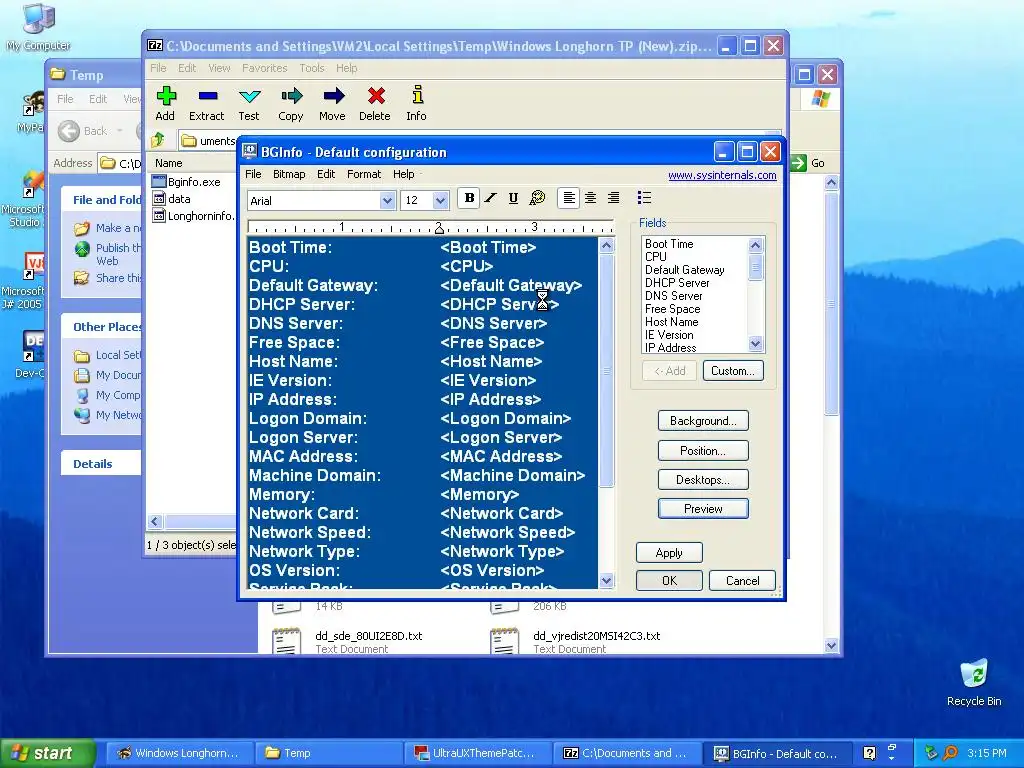Open BGInfo Help menu
This screenshot has height=768, width=1024.
tap(404, 174)
